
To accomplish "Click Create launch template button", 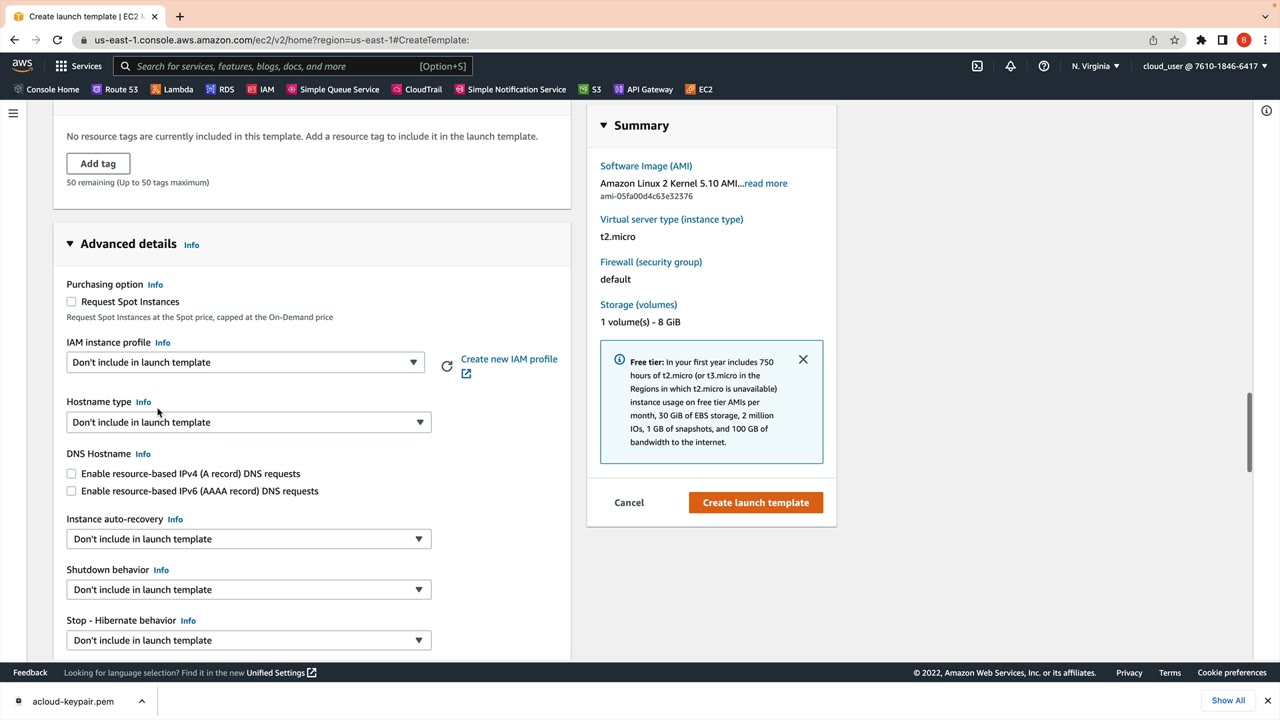I will (756, 502).
